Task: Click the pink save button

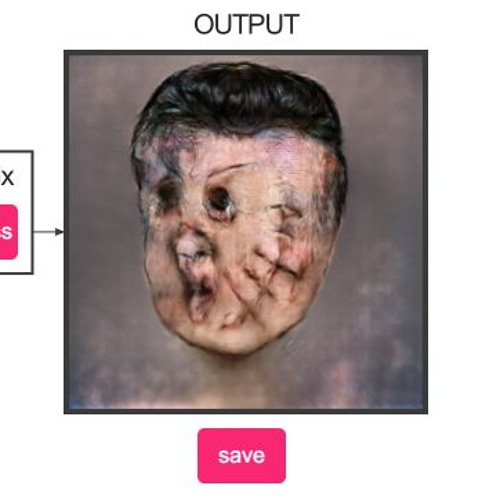Action: point(242,455)
